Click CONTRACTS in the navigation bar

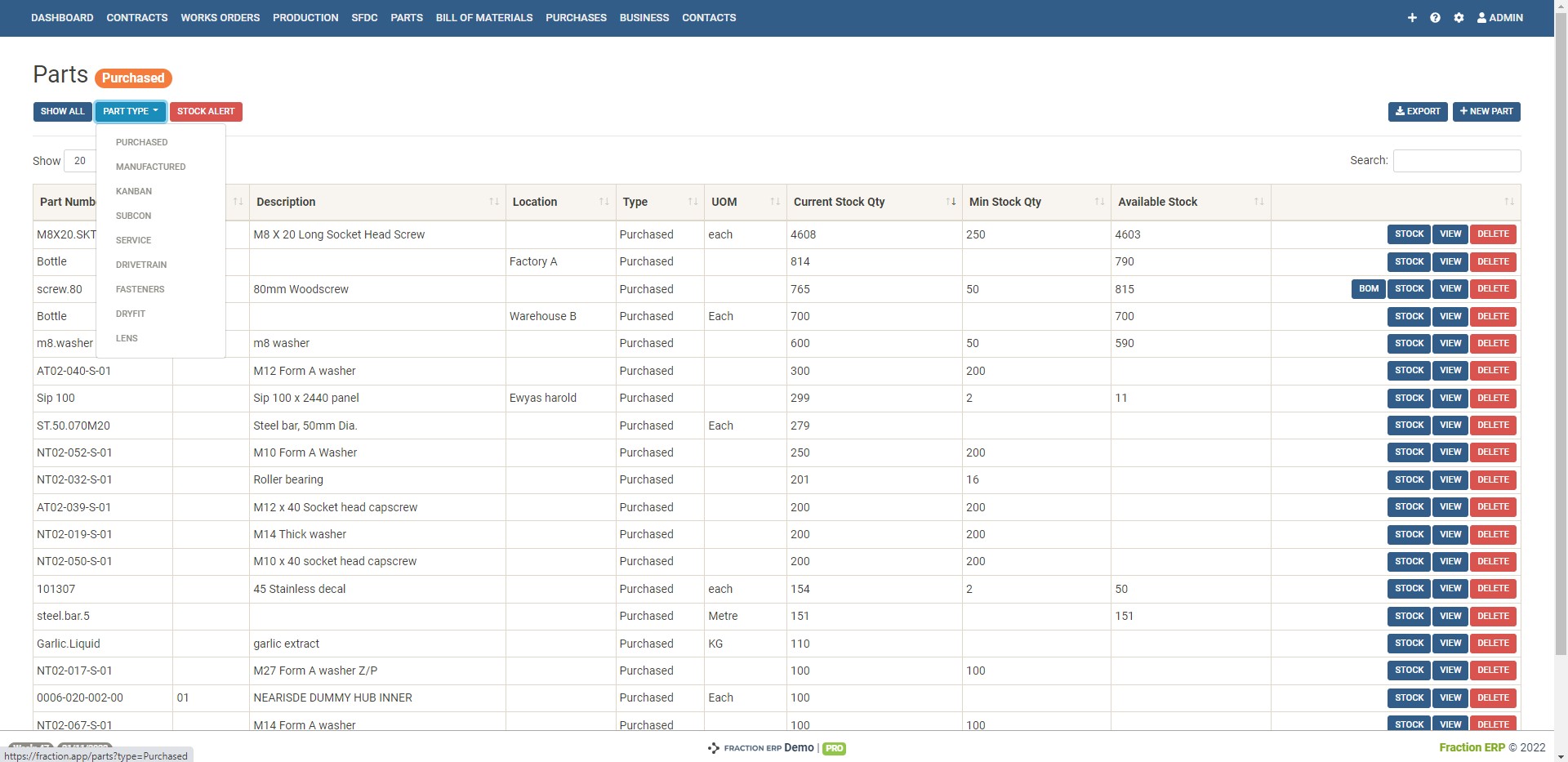point(136,17)
